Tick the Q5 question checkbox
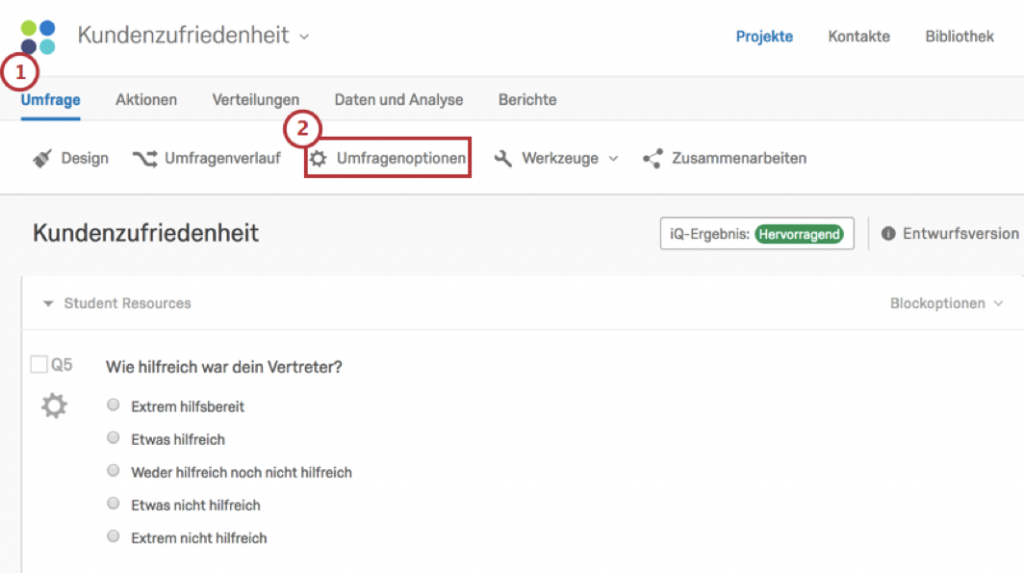 (x=39, y=364)
